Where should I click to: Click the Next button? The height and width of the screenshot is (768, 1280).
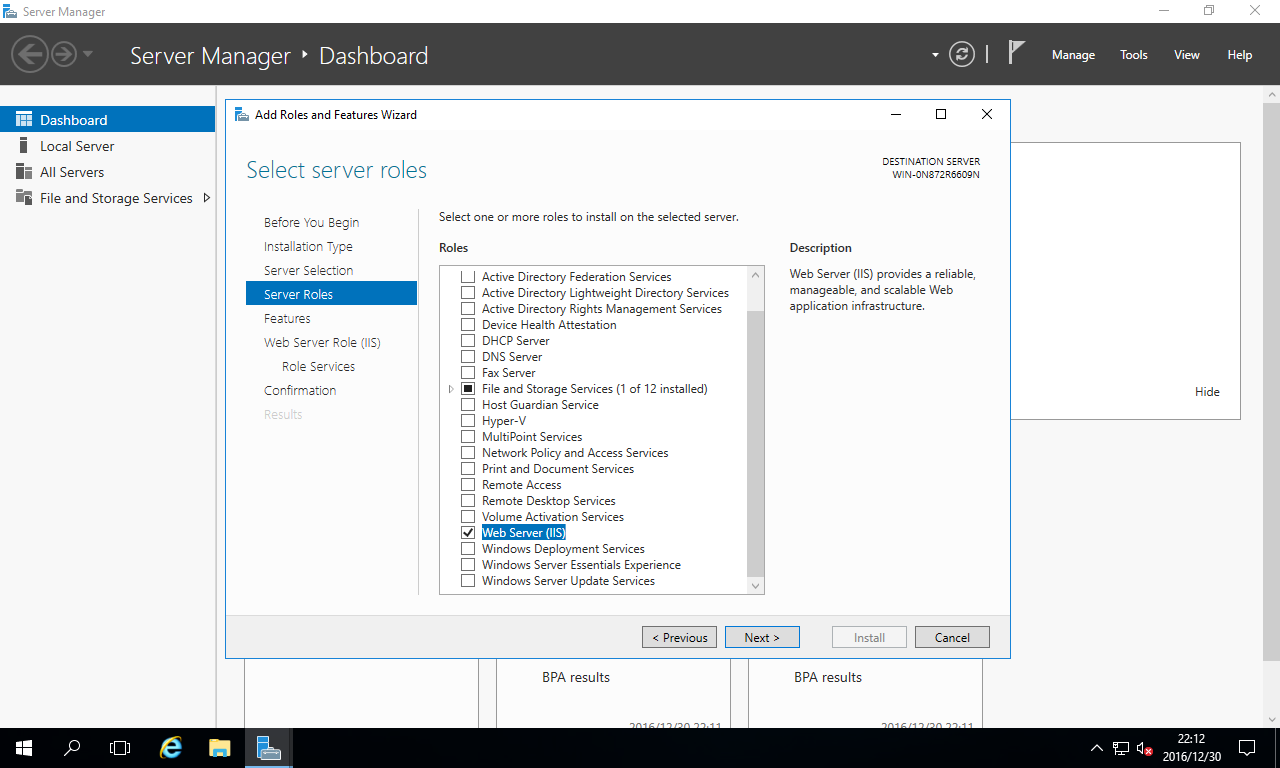(762, 637)
